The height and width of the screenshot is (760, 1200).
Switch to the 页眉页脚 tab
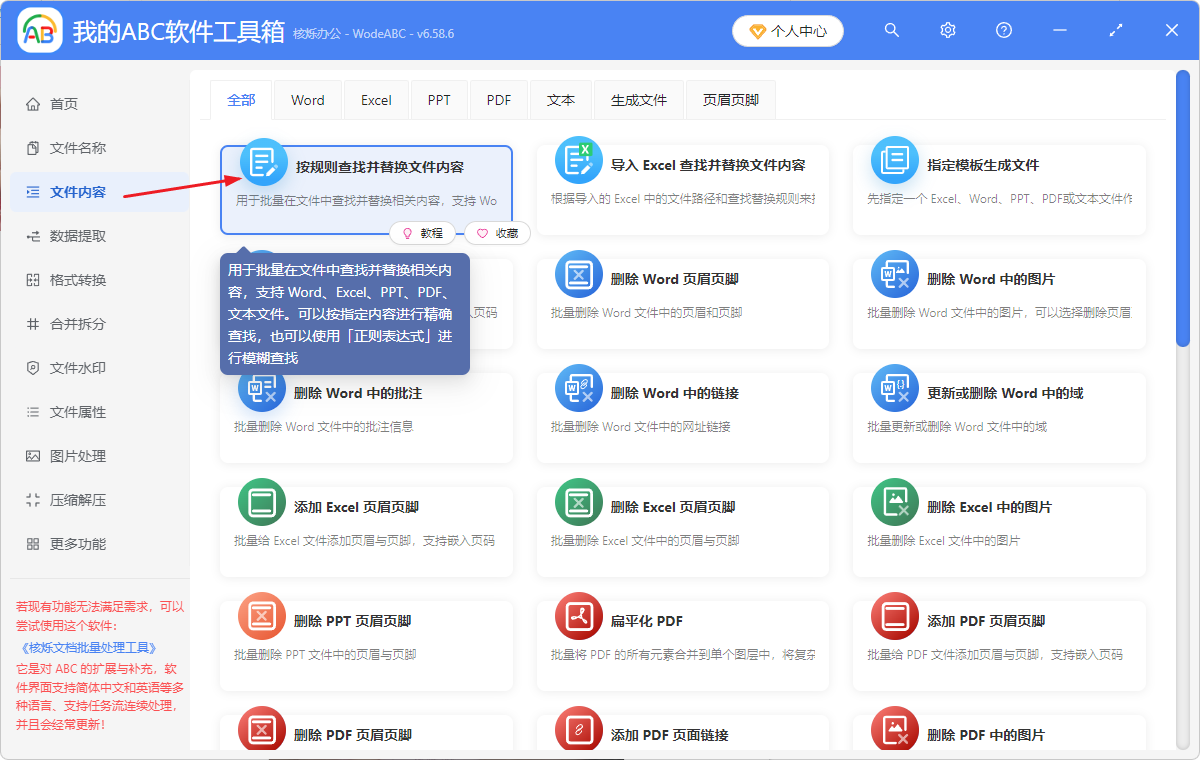click(730, 99)
